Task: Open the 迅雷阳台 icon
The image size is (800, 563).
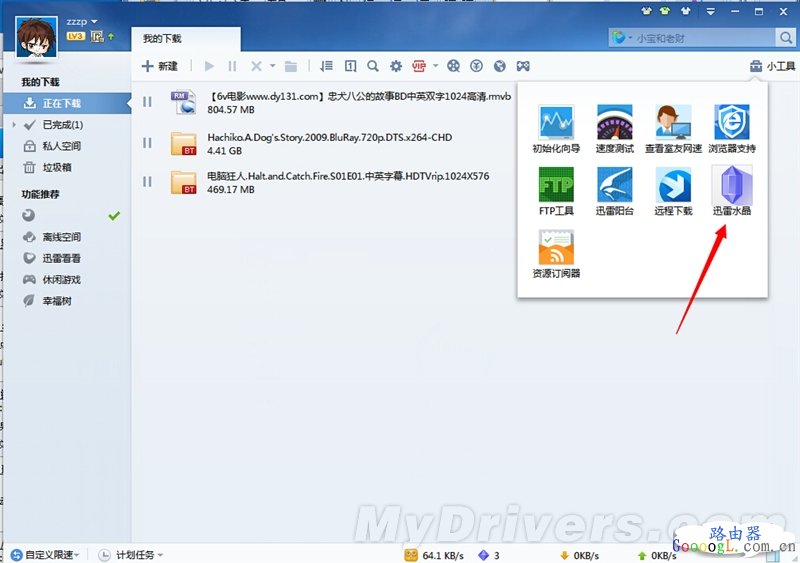Action: (x=614, y=189)
